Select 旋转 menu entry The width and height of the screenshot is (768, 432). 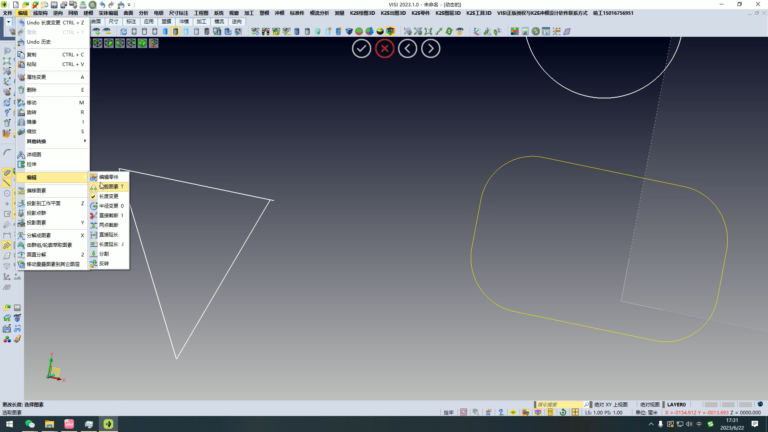(x=52, y=112)
